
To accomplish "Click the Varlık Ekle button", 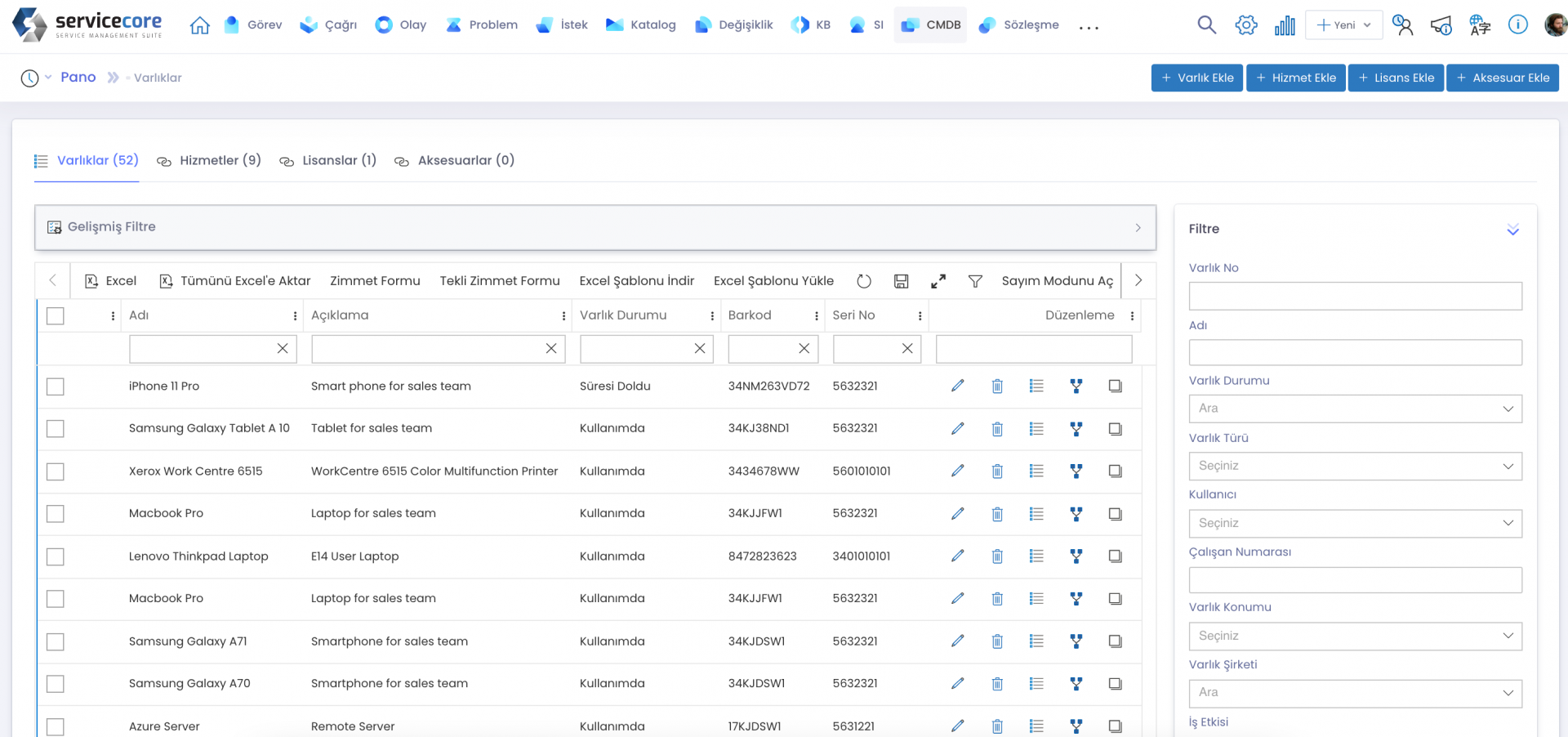I will click(1196, 78).
